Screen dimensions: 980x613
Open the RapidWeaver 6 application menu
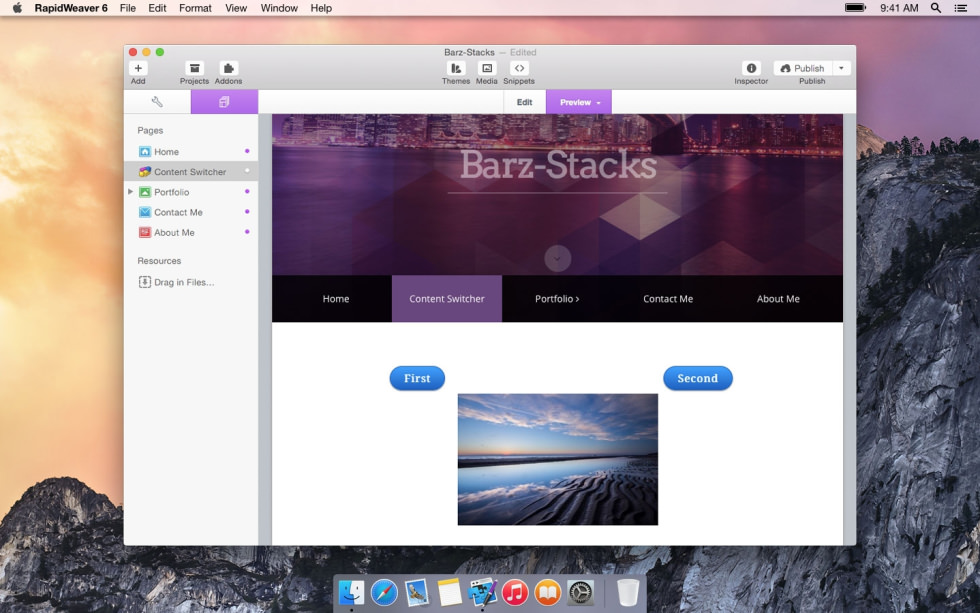click(71, 8)
